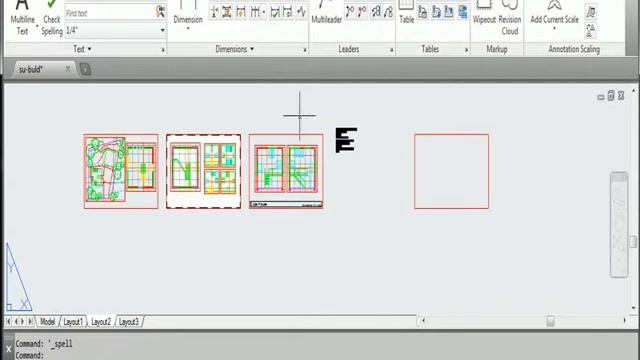Viewport: 640px width, 360px height.
Task: Go to next layout tab arrow
Action: click(23, 322)
